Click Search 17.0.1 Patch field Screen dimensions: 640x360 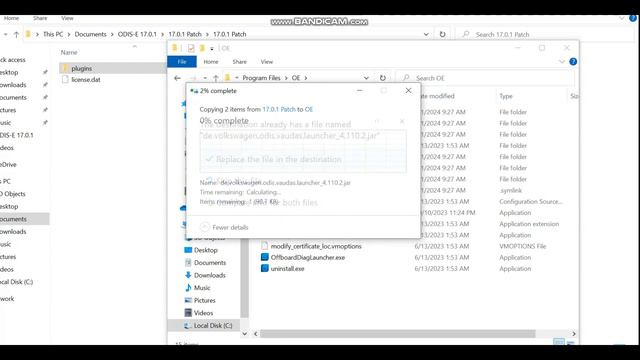click(x=545, y=34)
